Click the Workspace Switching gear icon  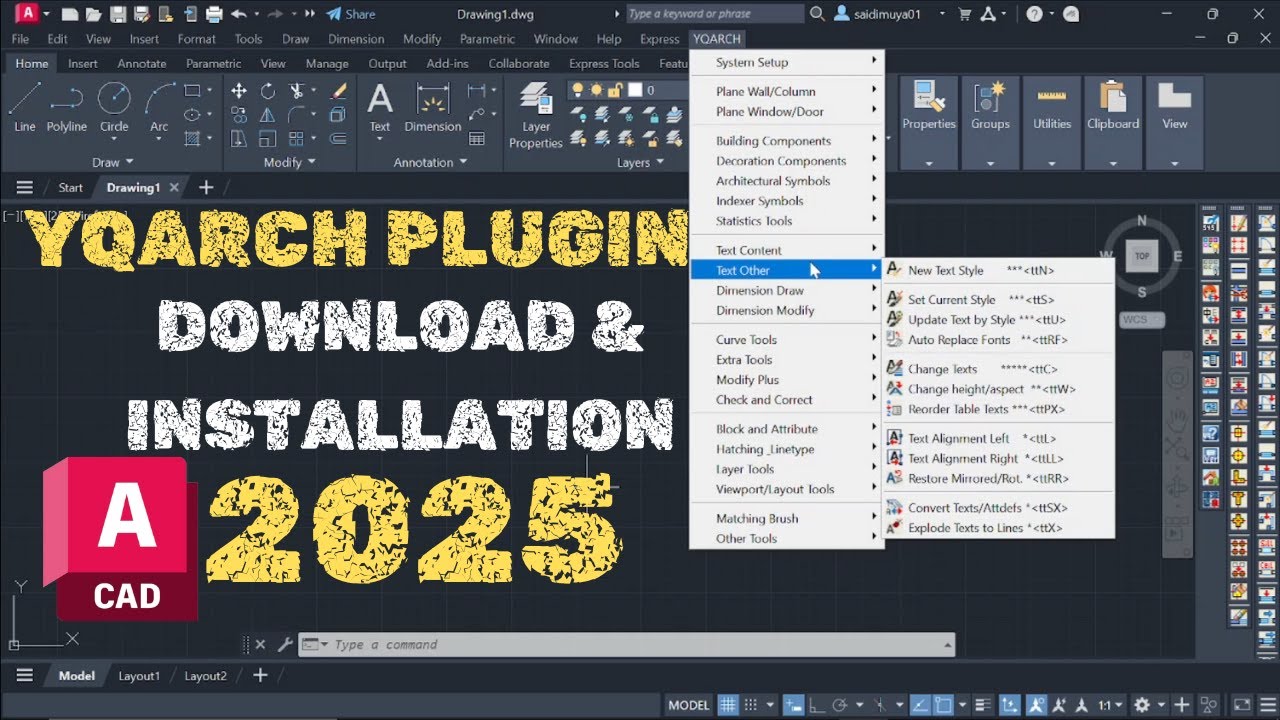point(1142,705)
